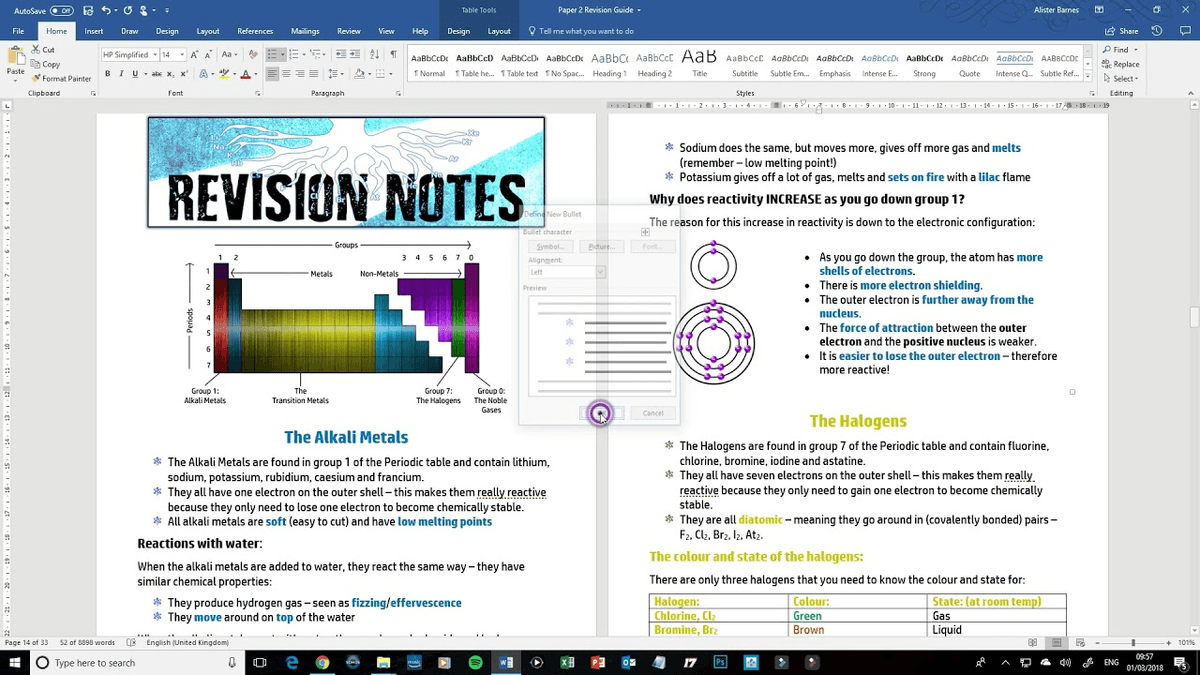Viewport: 1200px width, 675px height.
Task: Click the Increase Indent icon
Action: click(355, 55)
